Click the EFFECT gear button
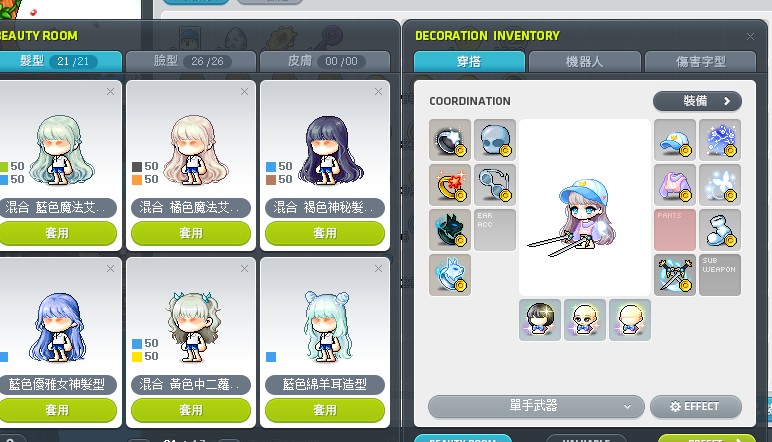The width and height of the screenshot is (772, 442). coord(695,407)
